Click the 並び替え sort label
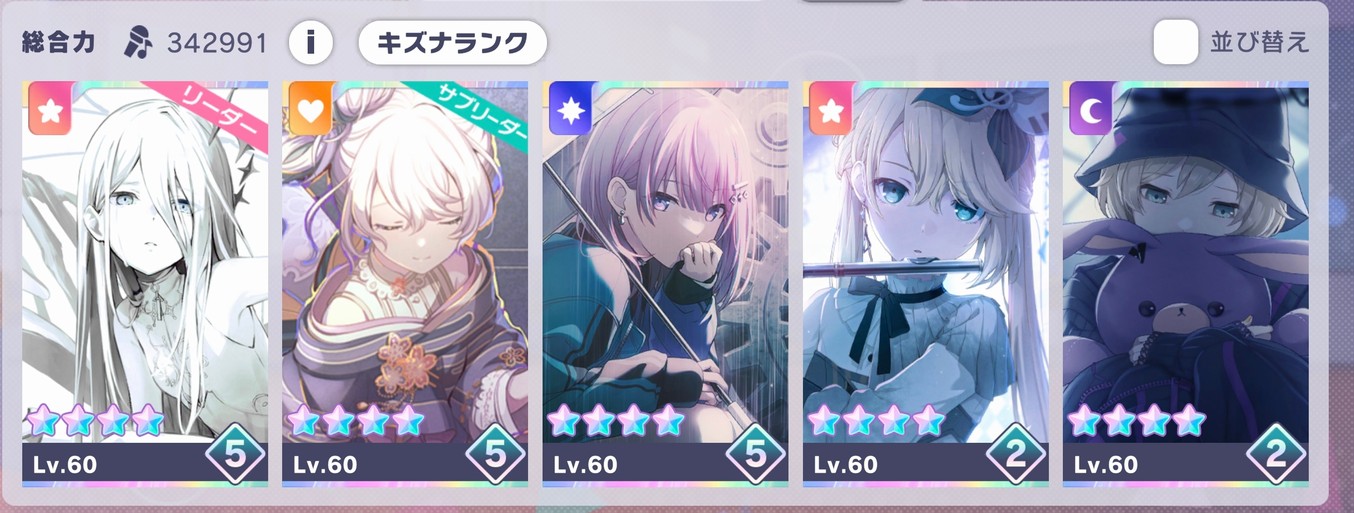 [x=1258, y=43]
